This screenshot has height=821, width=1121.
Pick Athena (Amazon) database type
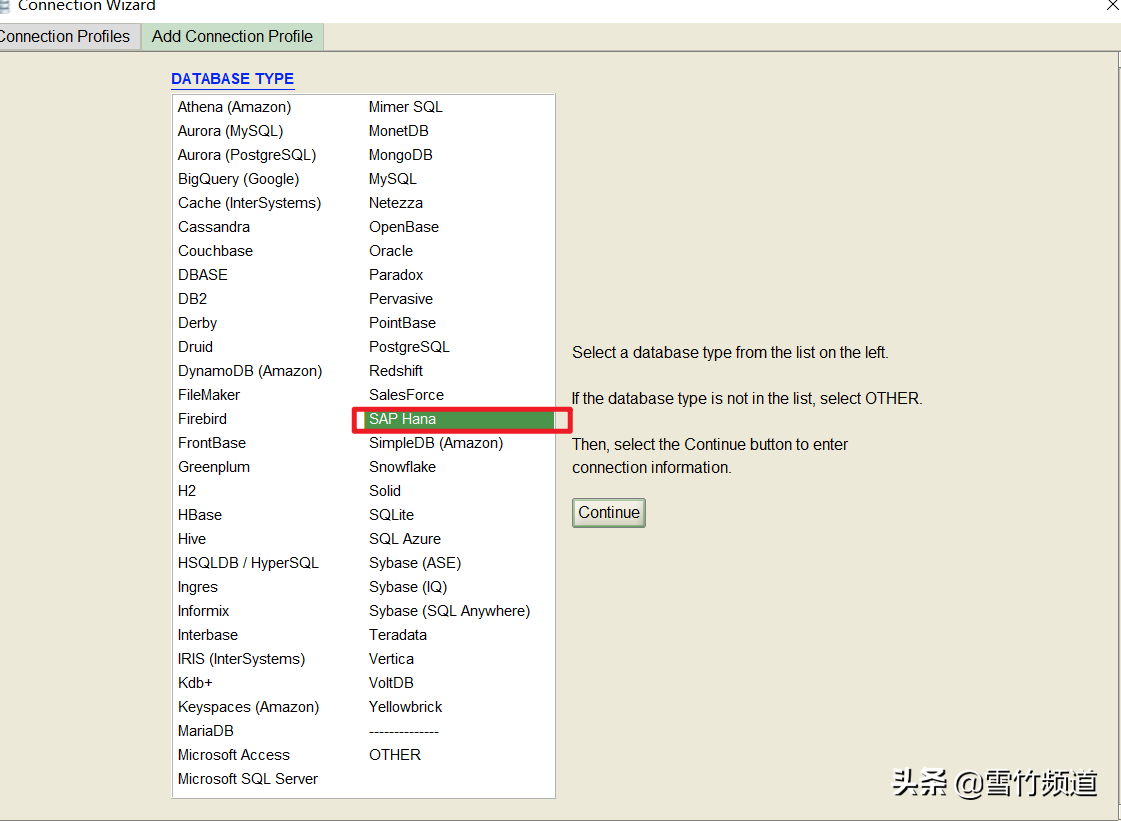(x=234, y=107)
